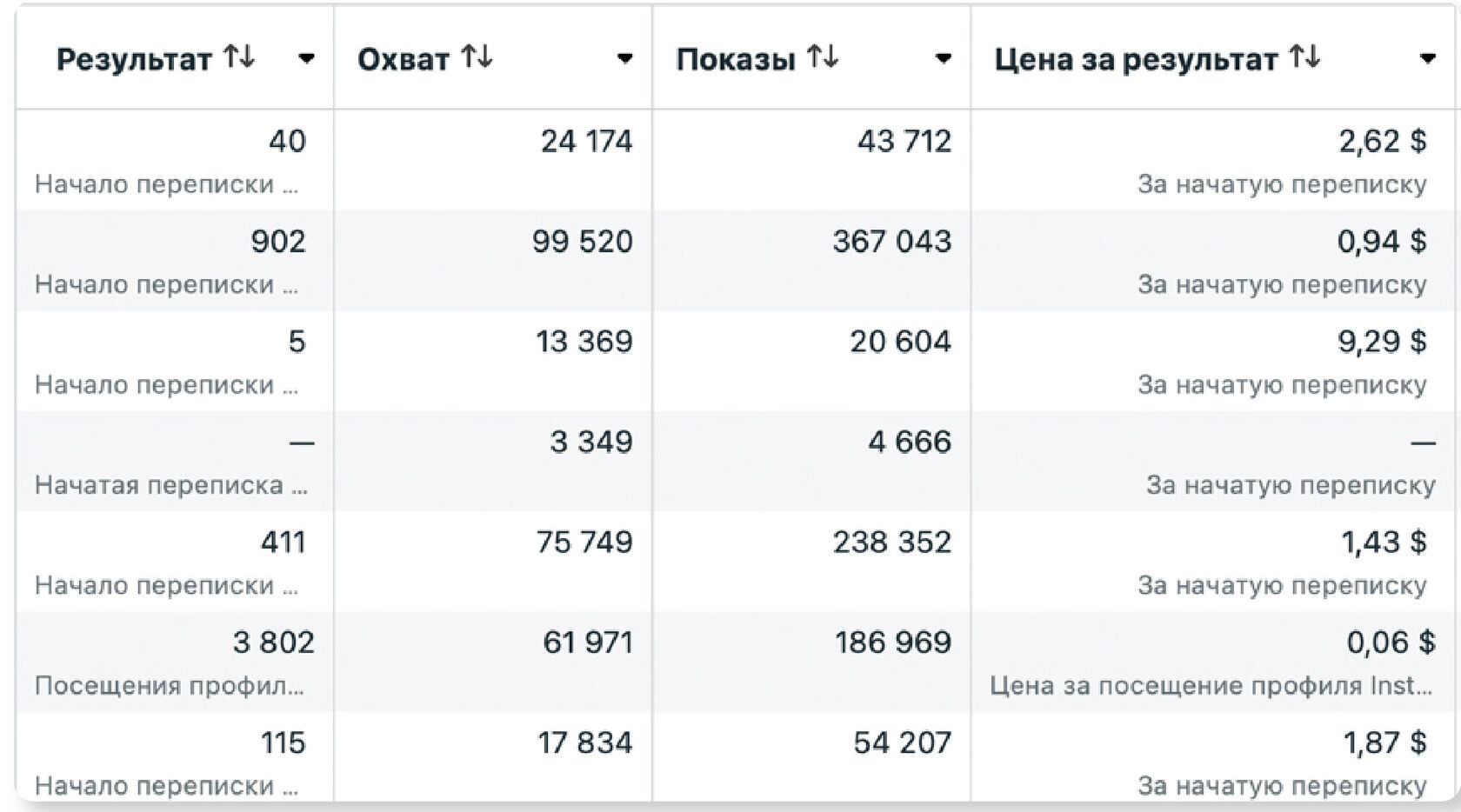Open Цена за результат column dropdown
1461x812 pixels.
(1427, 59)
